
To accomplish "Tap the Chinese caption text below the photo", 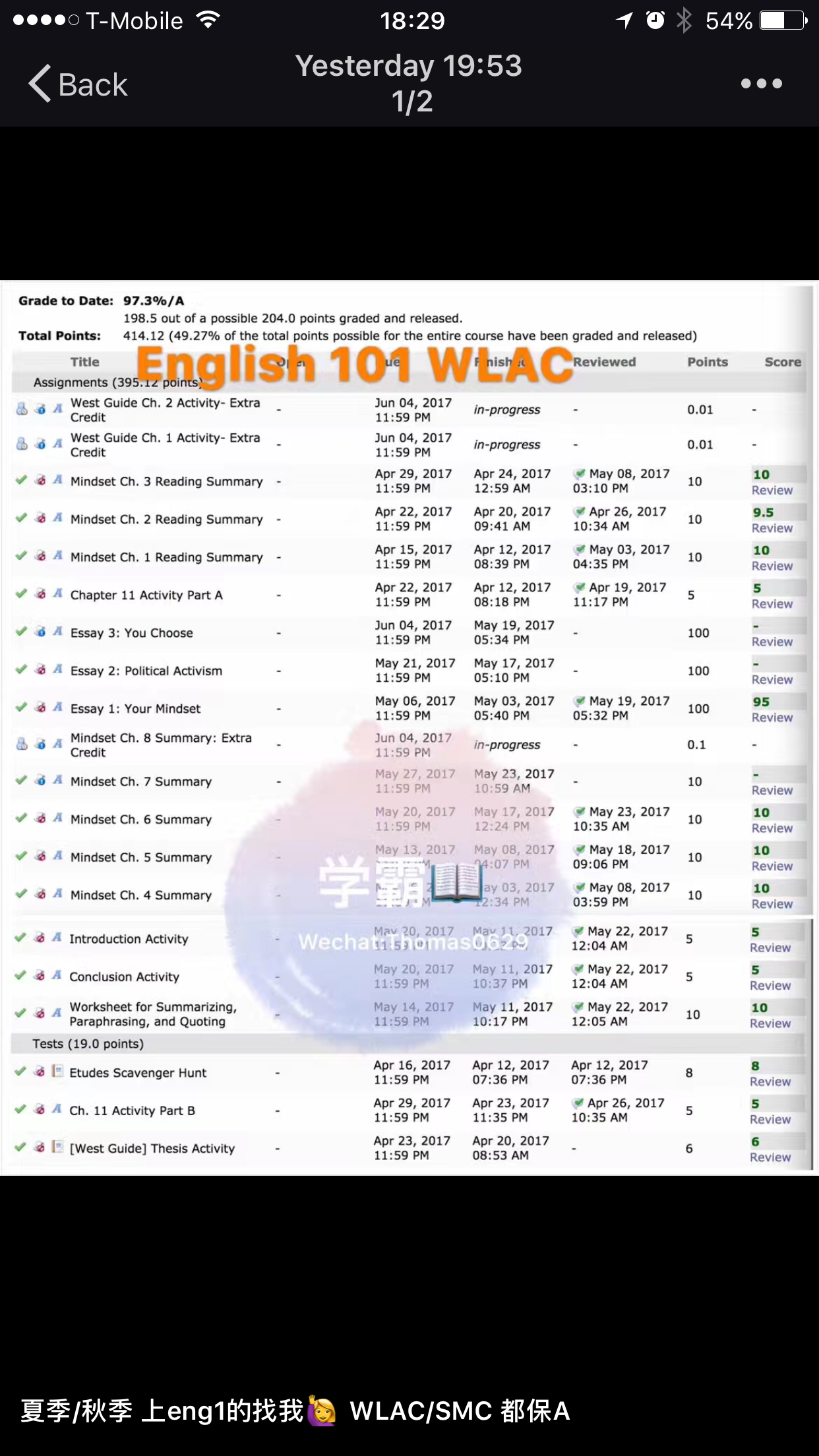I will pyautogui.click(x=295, y=1410).
